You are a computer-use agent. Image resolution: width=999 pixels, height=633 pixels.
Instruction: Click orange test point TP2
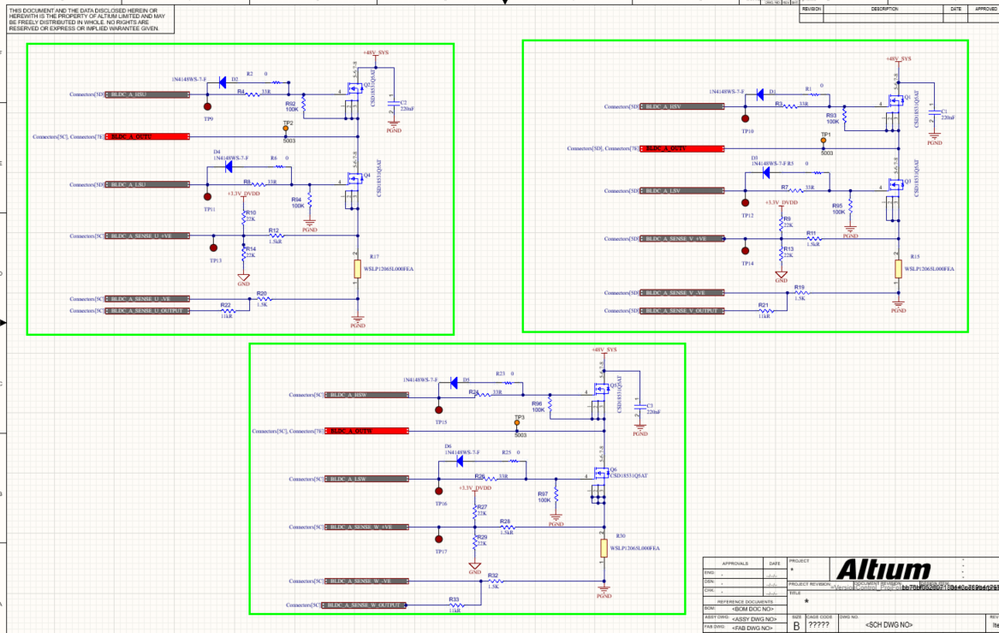[x=285, y=129]
